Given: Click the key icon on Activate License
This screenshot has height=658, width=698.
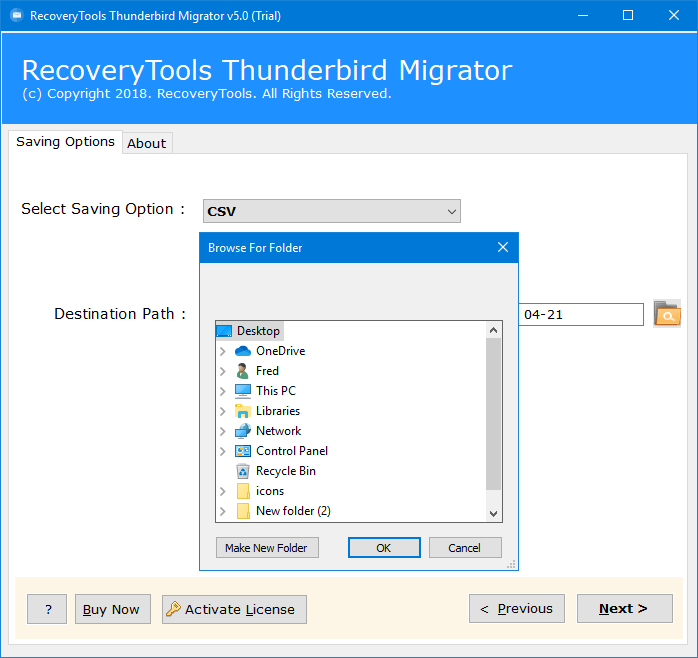Looking at the screenshot, I should point(173,609).
